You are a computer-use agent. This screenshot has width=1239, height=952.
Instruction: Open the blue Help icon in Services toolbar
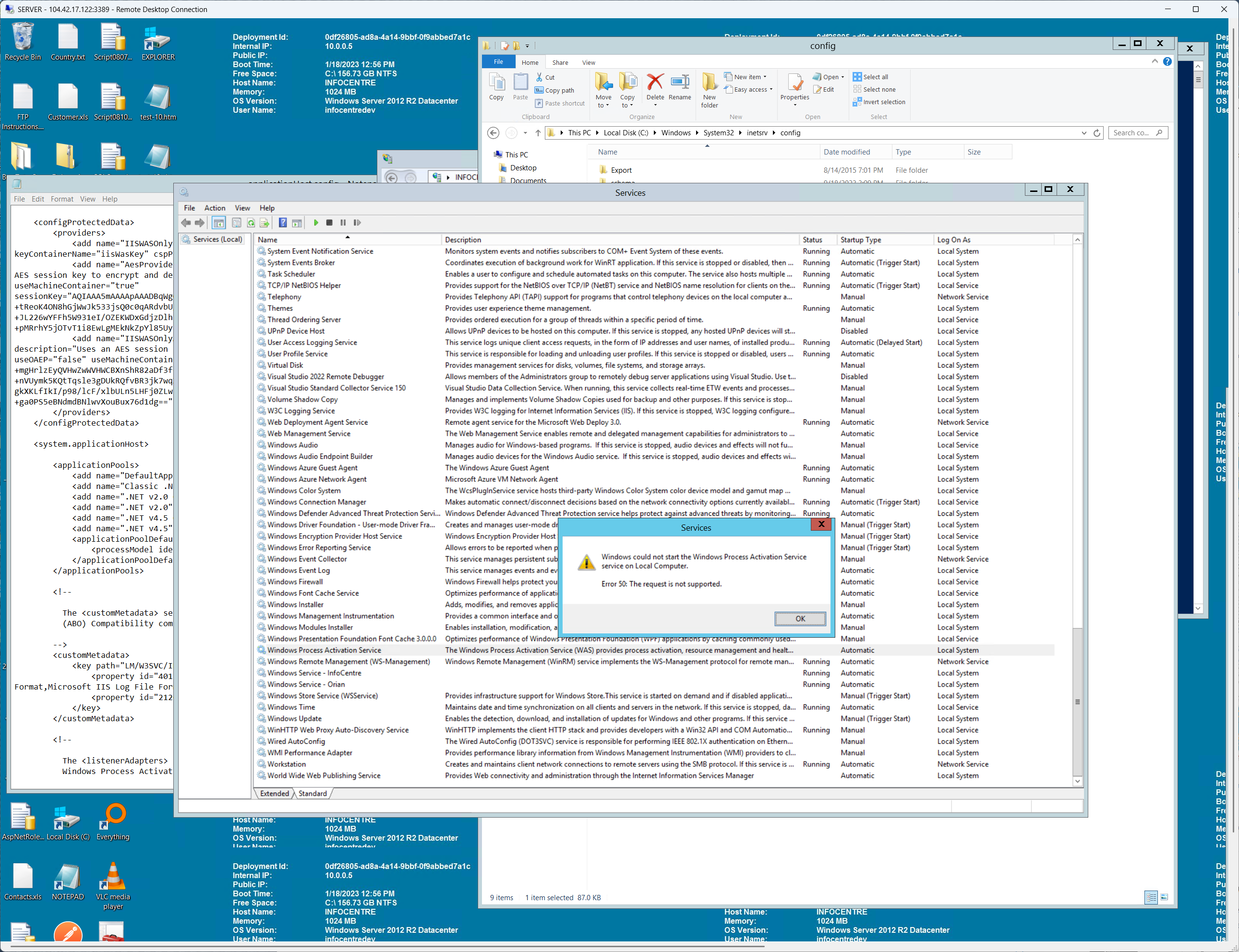click(x=283, y=223)
